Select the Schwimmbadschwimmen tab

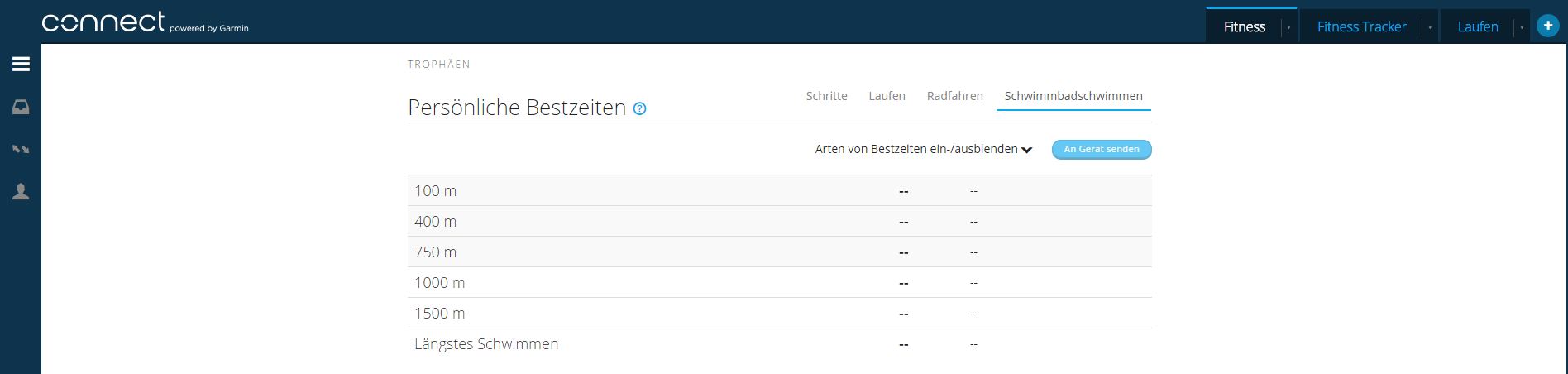(x=1073, y=96)
